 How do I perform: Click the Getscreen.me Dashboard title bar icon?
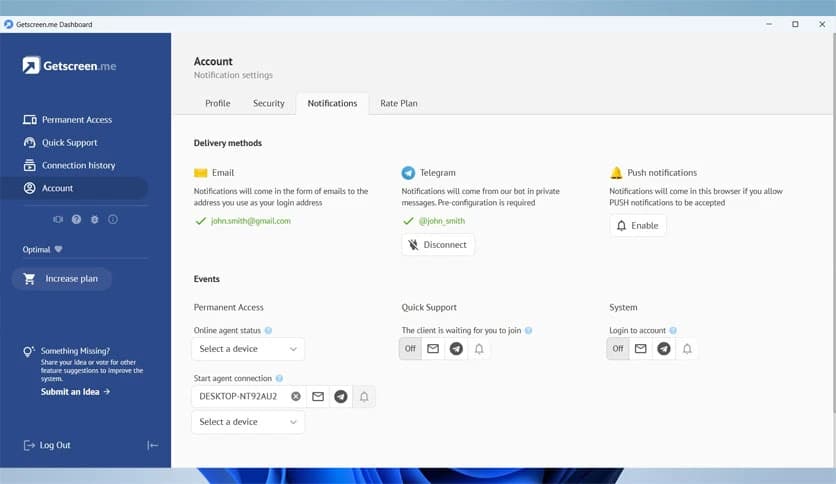click(x=8, y=25)
